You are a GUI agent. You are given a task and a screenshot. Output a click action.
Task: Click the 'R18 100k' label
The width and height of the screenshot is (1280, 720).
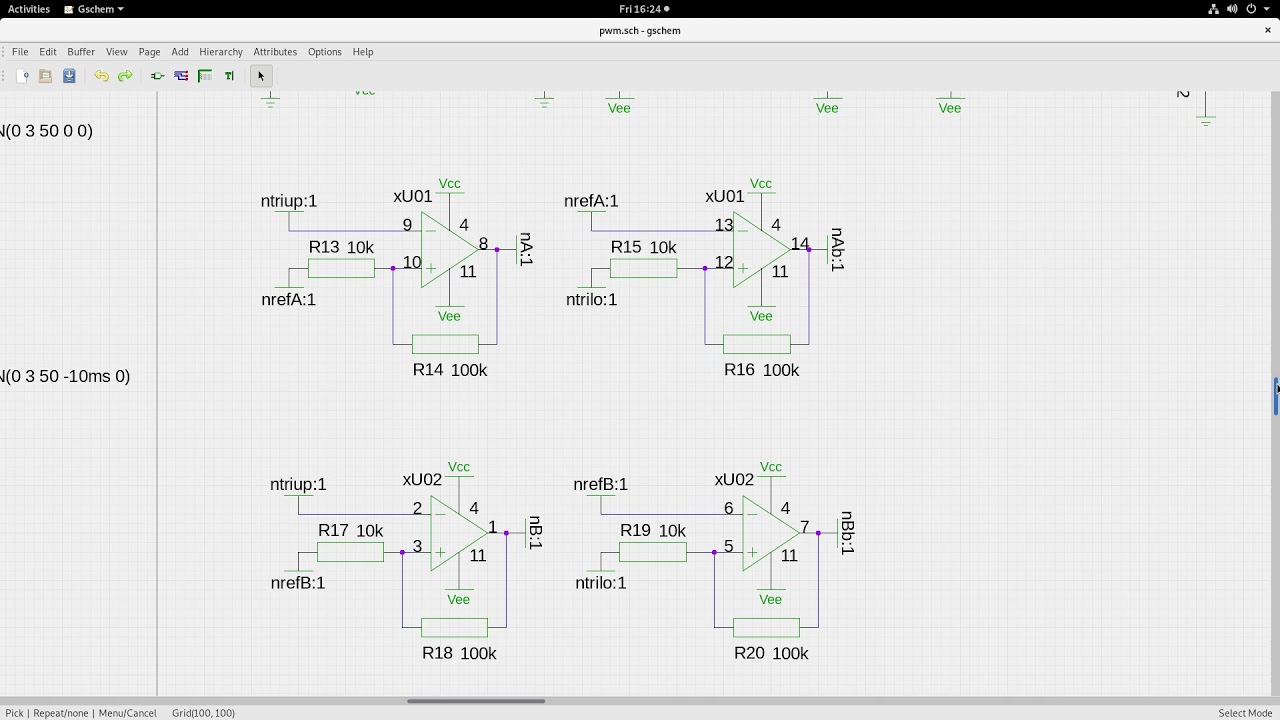click(459, 653)
